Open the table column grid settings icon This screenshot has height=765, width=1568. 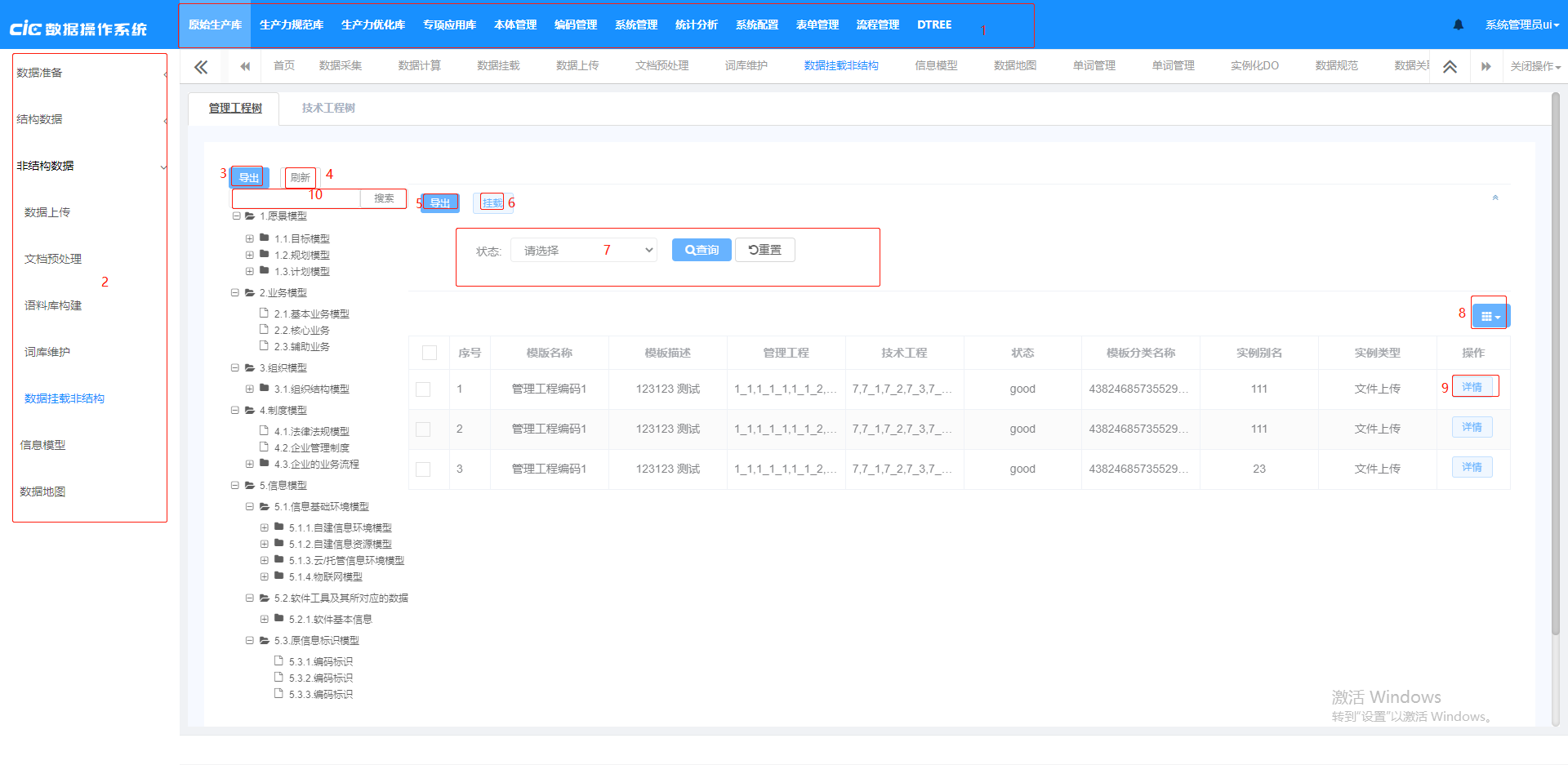click(x=1490, y=316)
